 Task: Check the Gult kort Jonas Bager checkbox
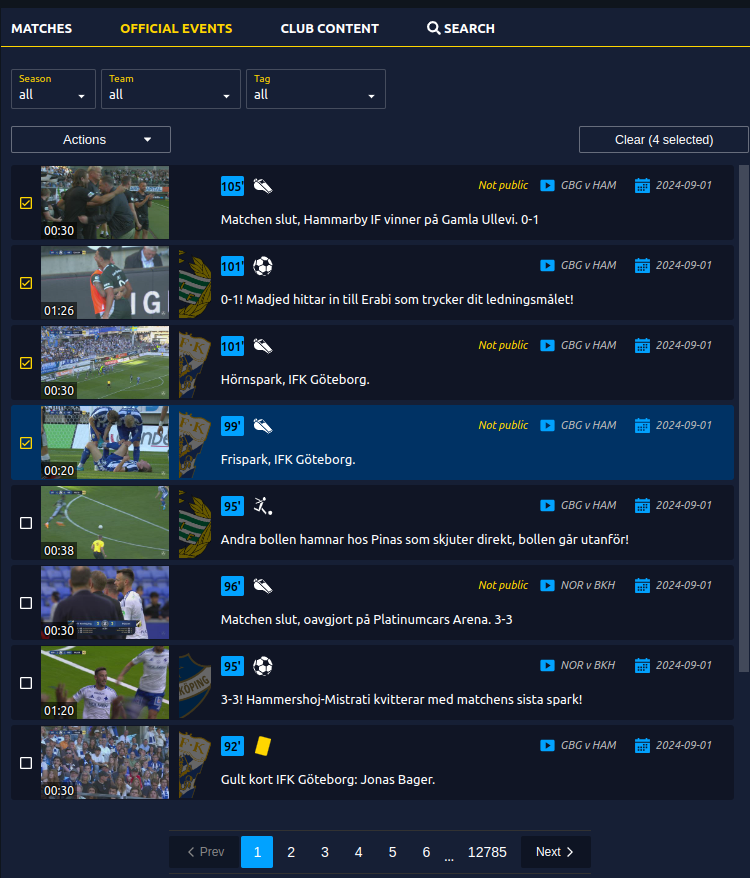point(26,763)
